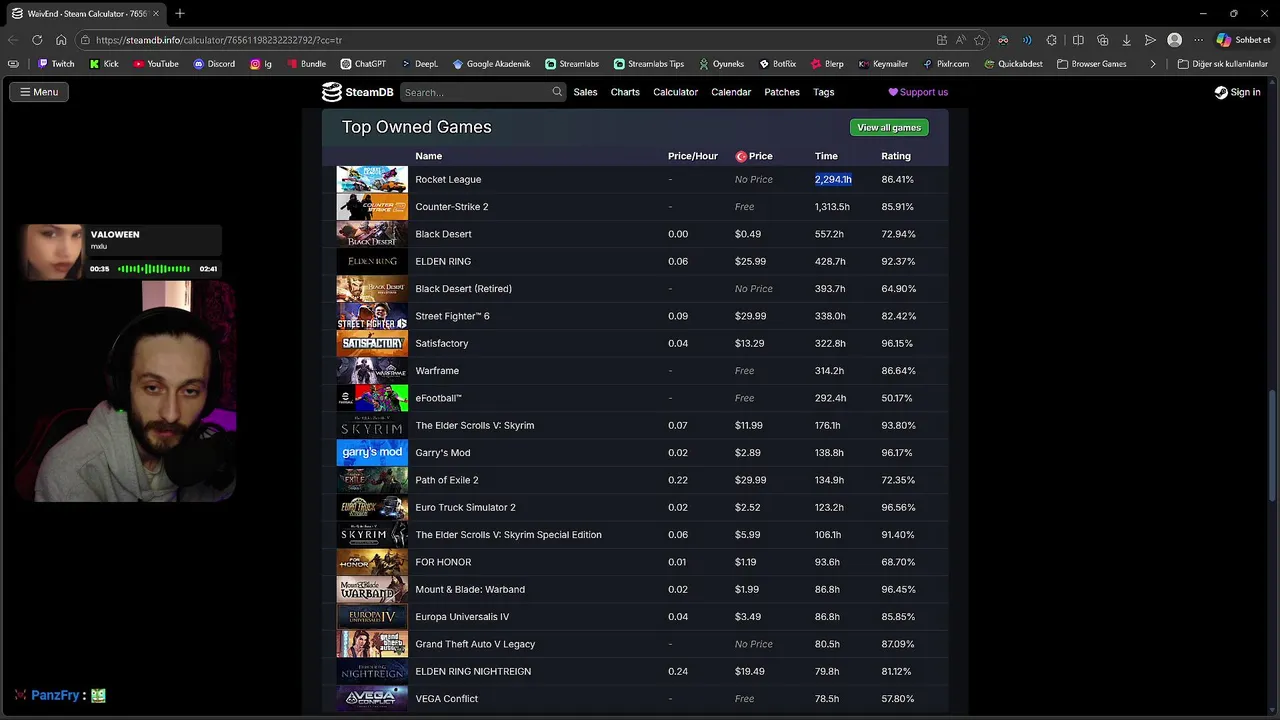1280x720 pixels.
Task: Open a new tab with plus icon
Action: click(x=180, y=13)
